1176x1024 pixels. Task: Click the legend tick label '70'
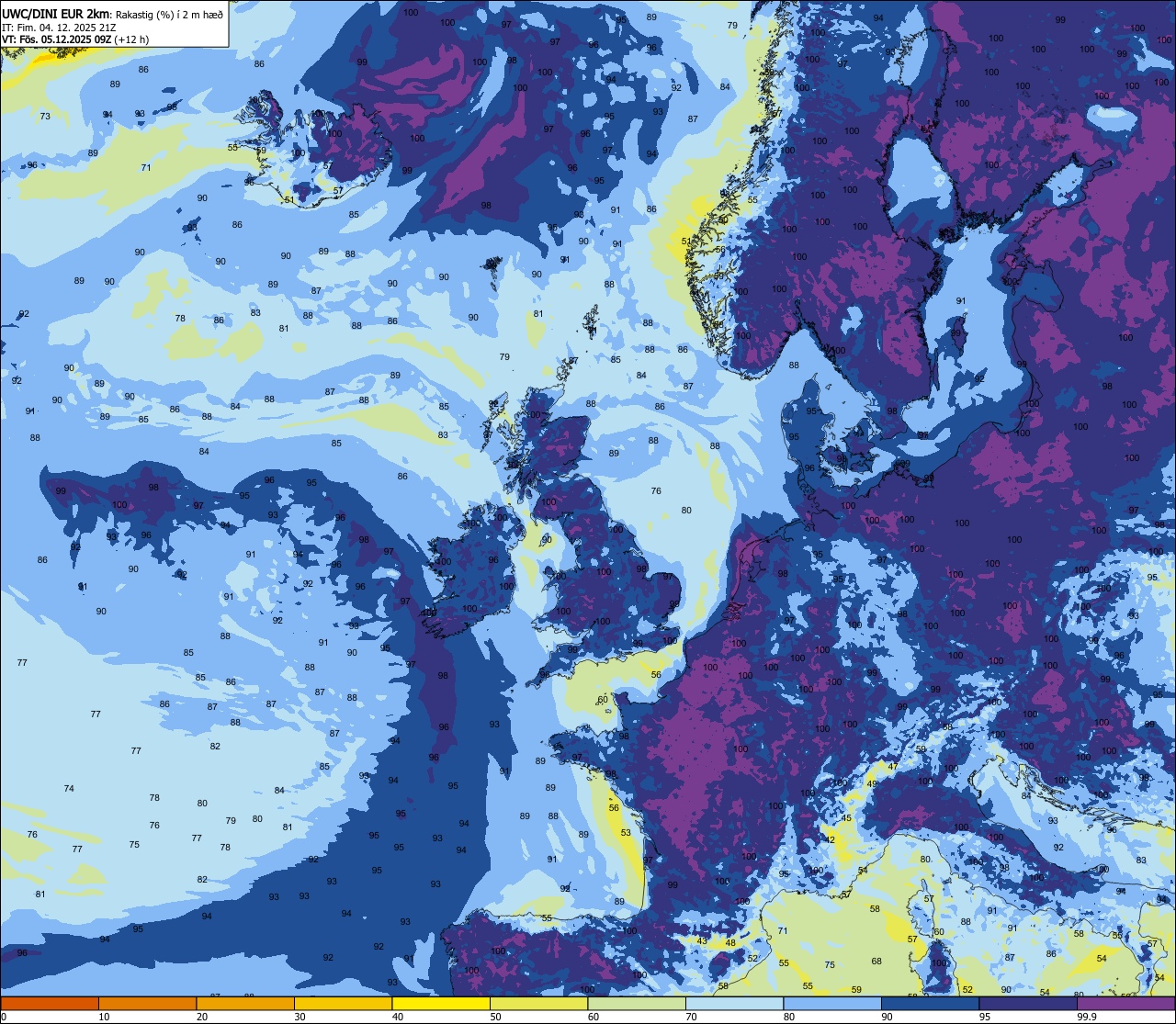pyautogui.click(x=691, y=1017)
